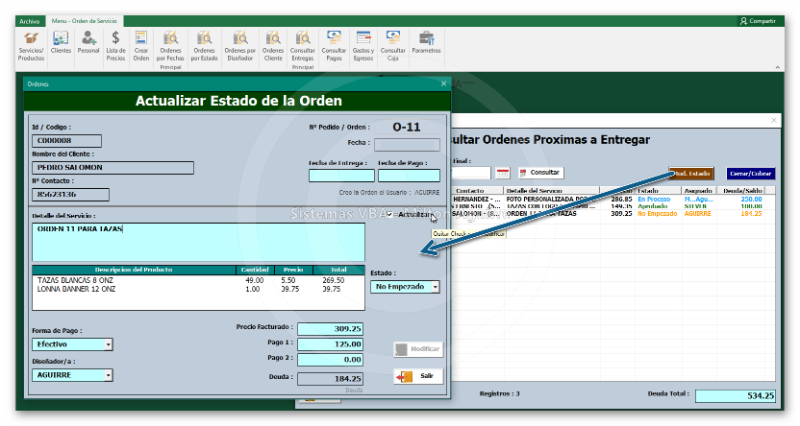The height and width of the screenshot is (426, 800).
Task: Click the Cerrar/Cobrar button
Action: 751,173
